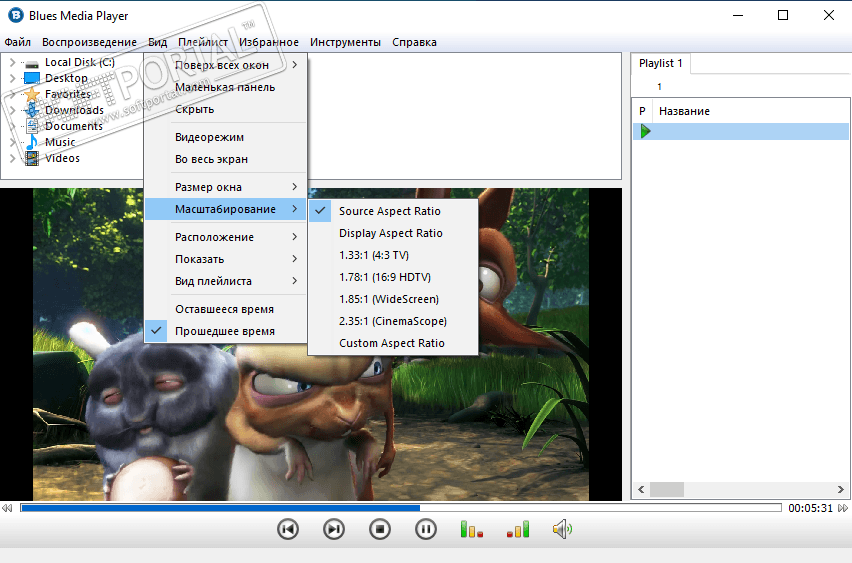
Task: Select Display Aspect Ratio option
Action: (393, 233)
